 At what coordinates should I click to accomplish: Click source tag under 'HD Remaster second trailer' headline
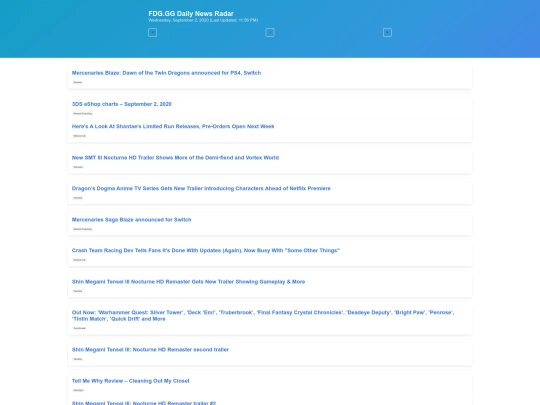click(78, 359)
